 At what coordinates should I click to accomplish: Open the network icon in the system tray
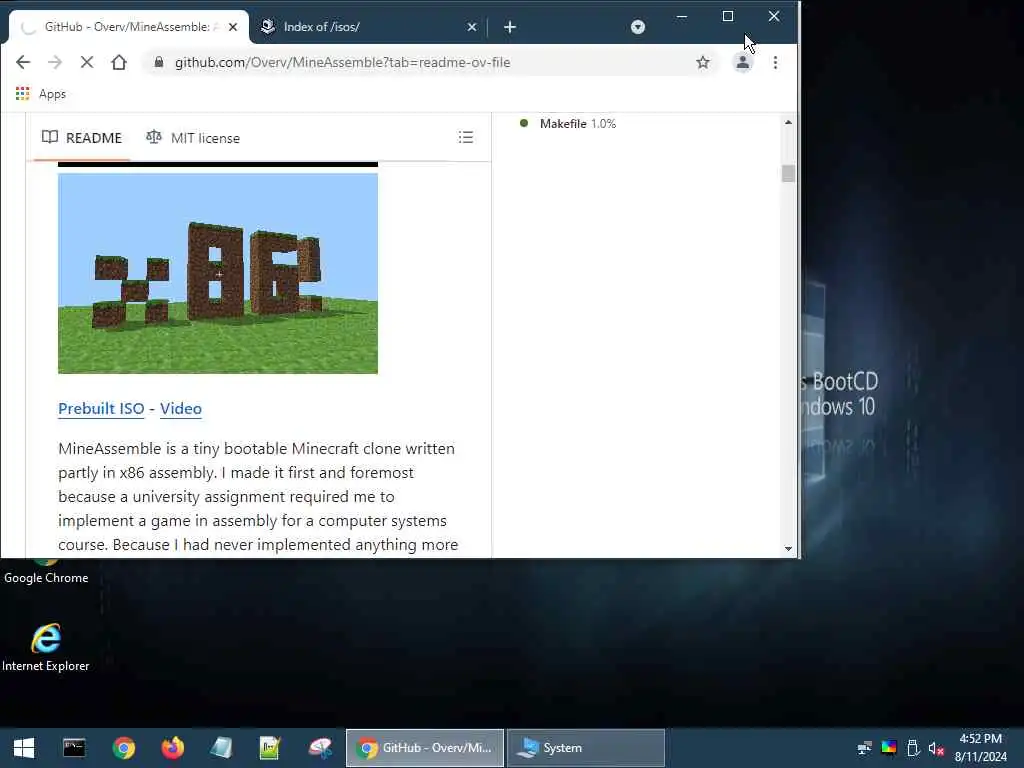tap(864, 748)
